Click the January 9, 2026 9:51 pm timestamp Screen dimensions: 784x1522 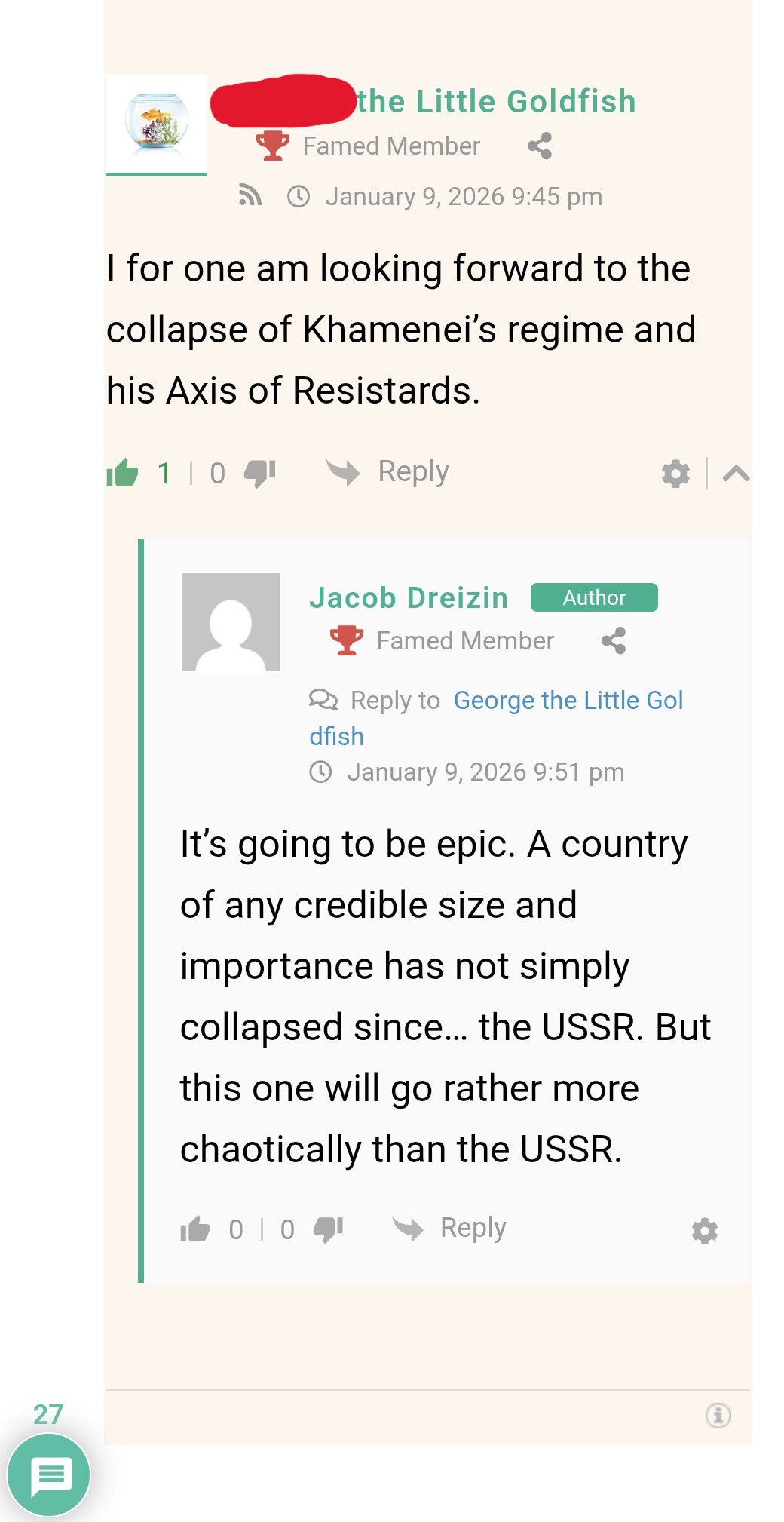pos(485,772)
